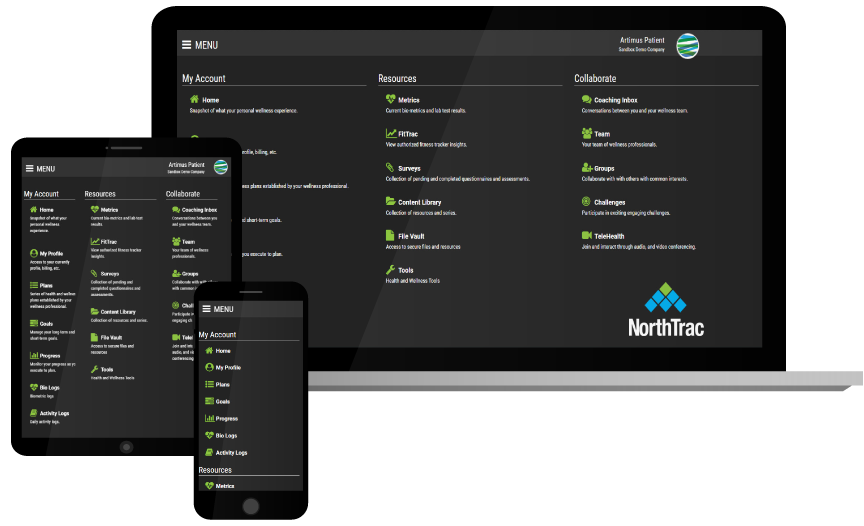
Task: Tap the profile avatar on the tablet
Action: (221, 167)
